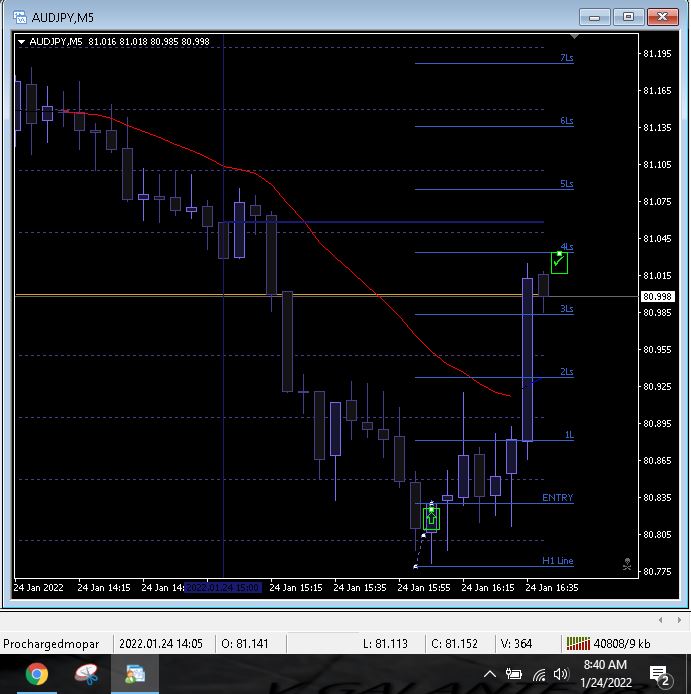Select the 3Ls level line label
The image size is (691, 694).
(x=567, y=308)
